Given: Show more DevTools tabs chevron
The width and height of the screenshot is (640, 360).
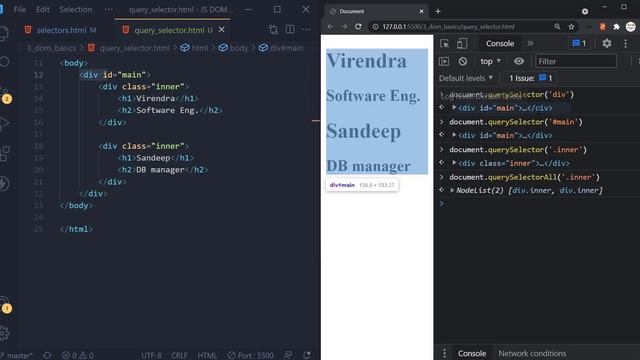Looking at the screenshot, I should 530,43.
